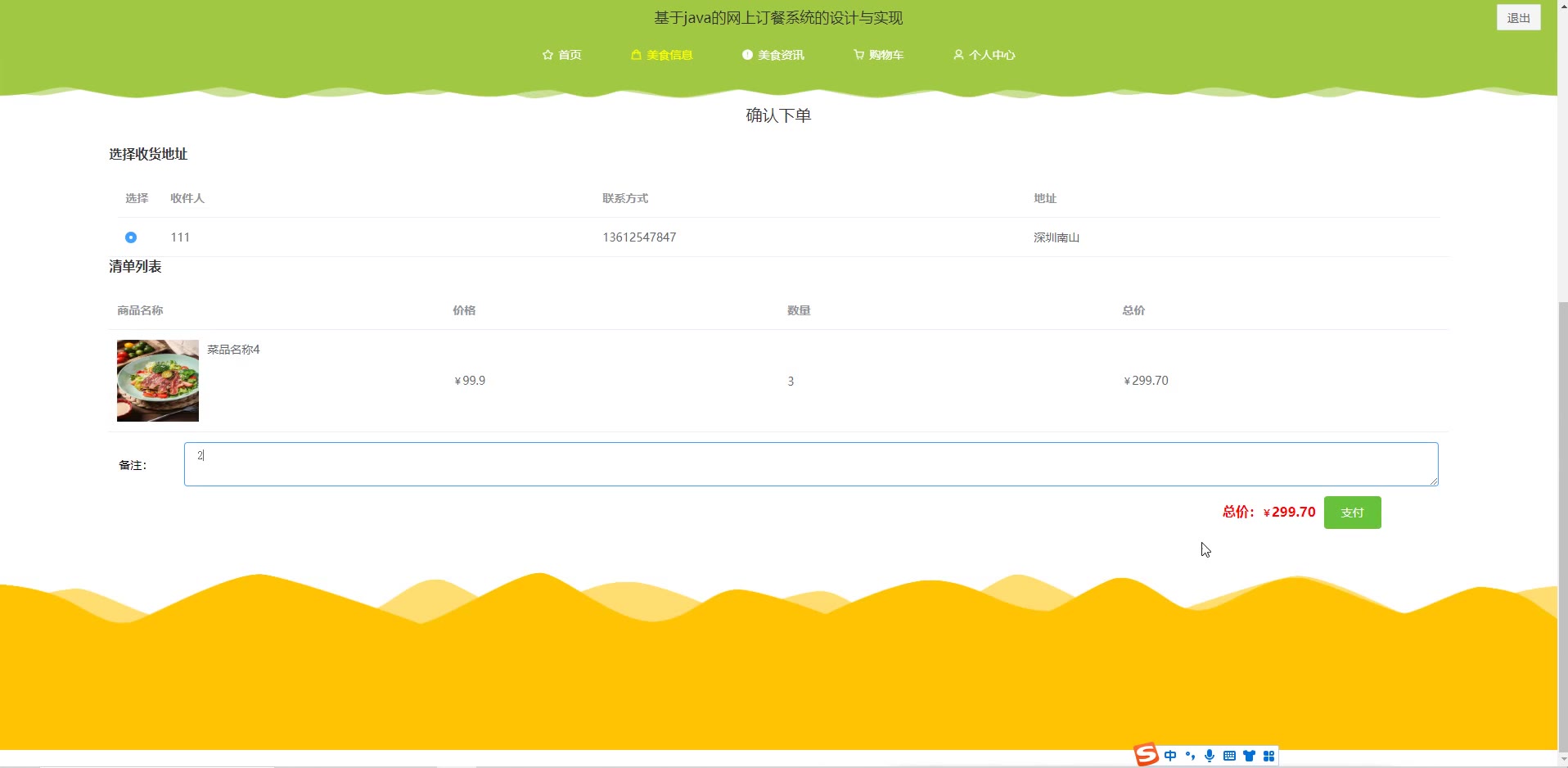The height and width of the screenshot is (768, 1568).
Task: Click the 选择收货地址 section heading
Action: click(148, 154)
